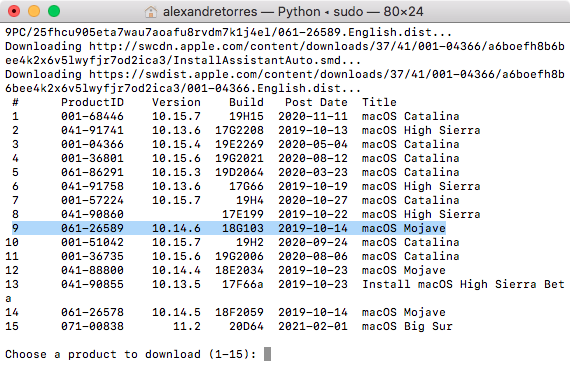
Task: Click product ID 041-90855
Action: [92, 284]
